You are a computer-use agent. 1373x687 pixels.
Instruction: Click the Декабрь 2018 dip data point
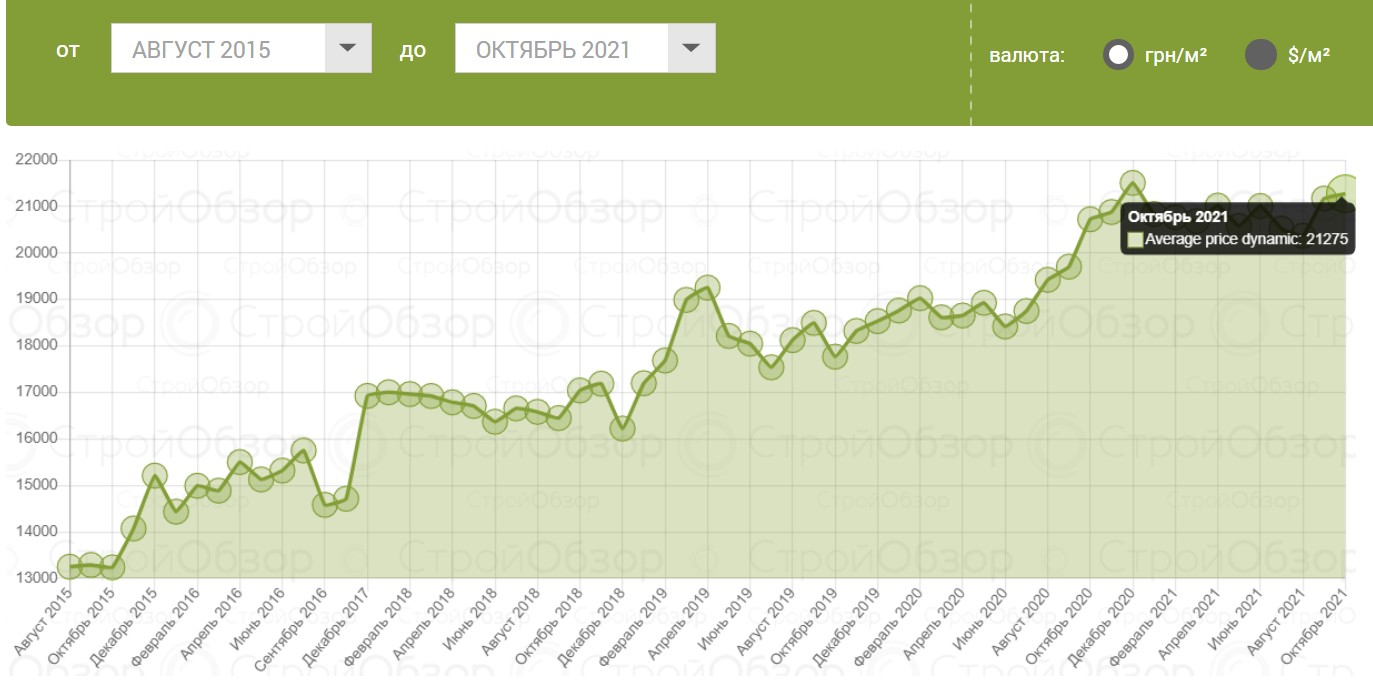622,428
